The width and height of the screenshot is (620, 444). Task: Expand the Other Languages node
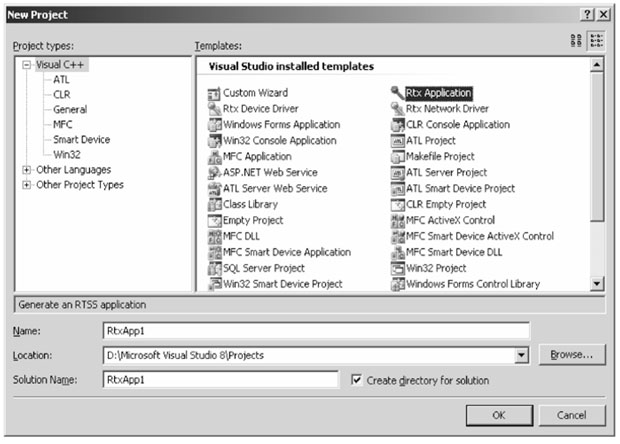pyautogui.click(x=26, y=170)
